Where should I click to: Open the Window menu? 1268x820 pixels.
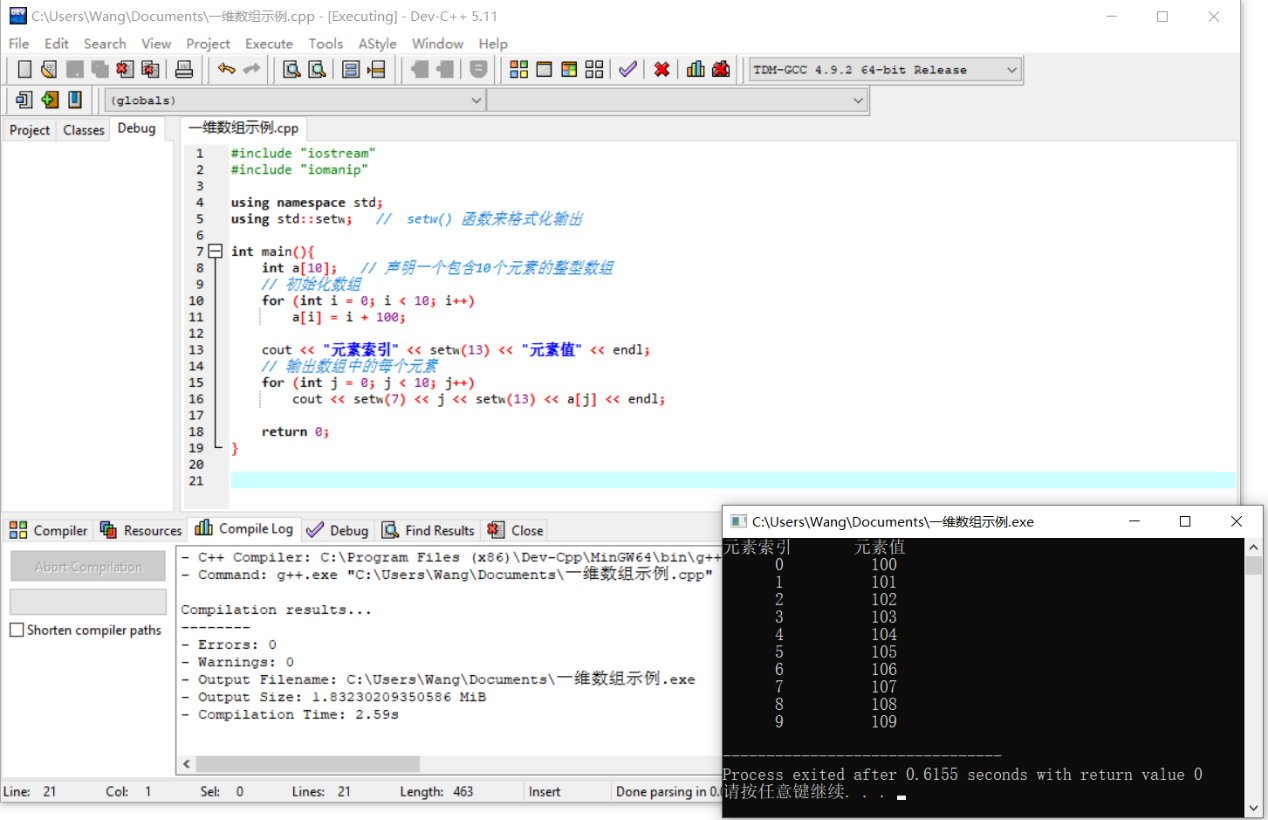(x=438, y=44)
